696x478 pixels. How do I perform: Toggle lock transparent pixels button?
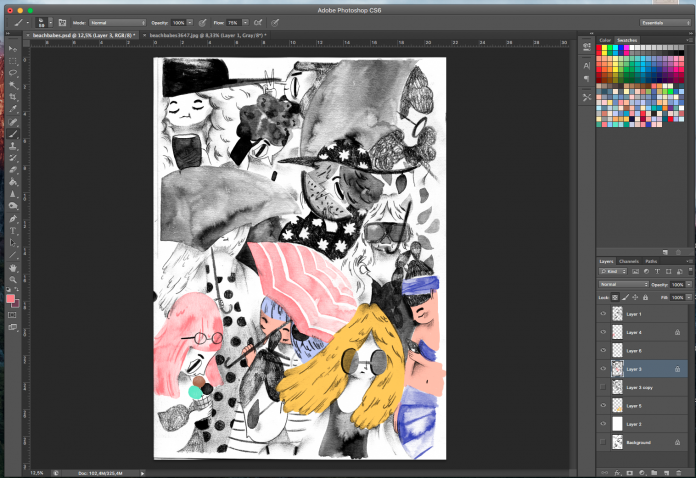(615, 297)
